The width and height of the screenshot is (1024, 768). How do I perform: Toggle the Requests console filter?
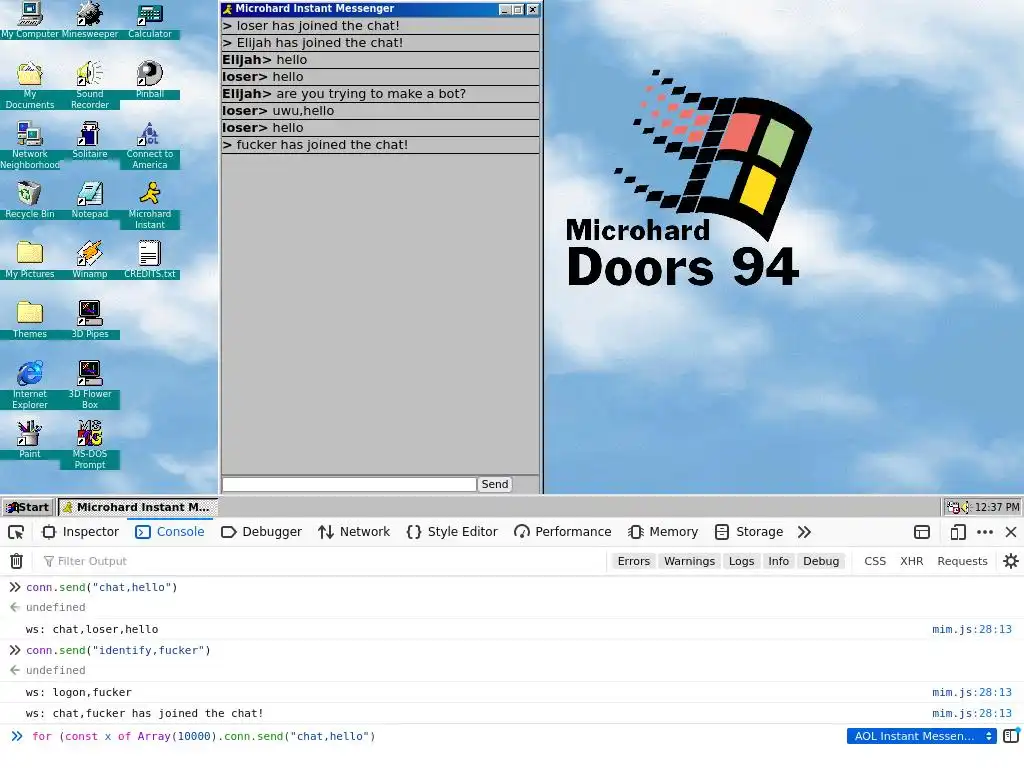pyautogui.click(x=962, y=561)
